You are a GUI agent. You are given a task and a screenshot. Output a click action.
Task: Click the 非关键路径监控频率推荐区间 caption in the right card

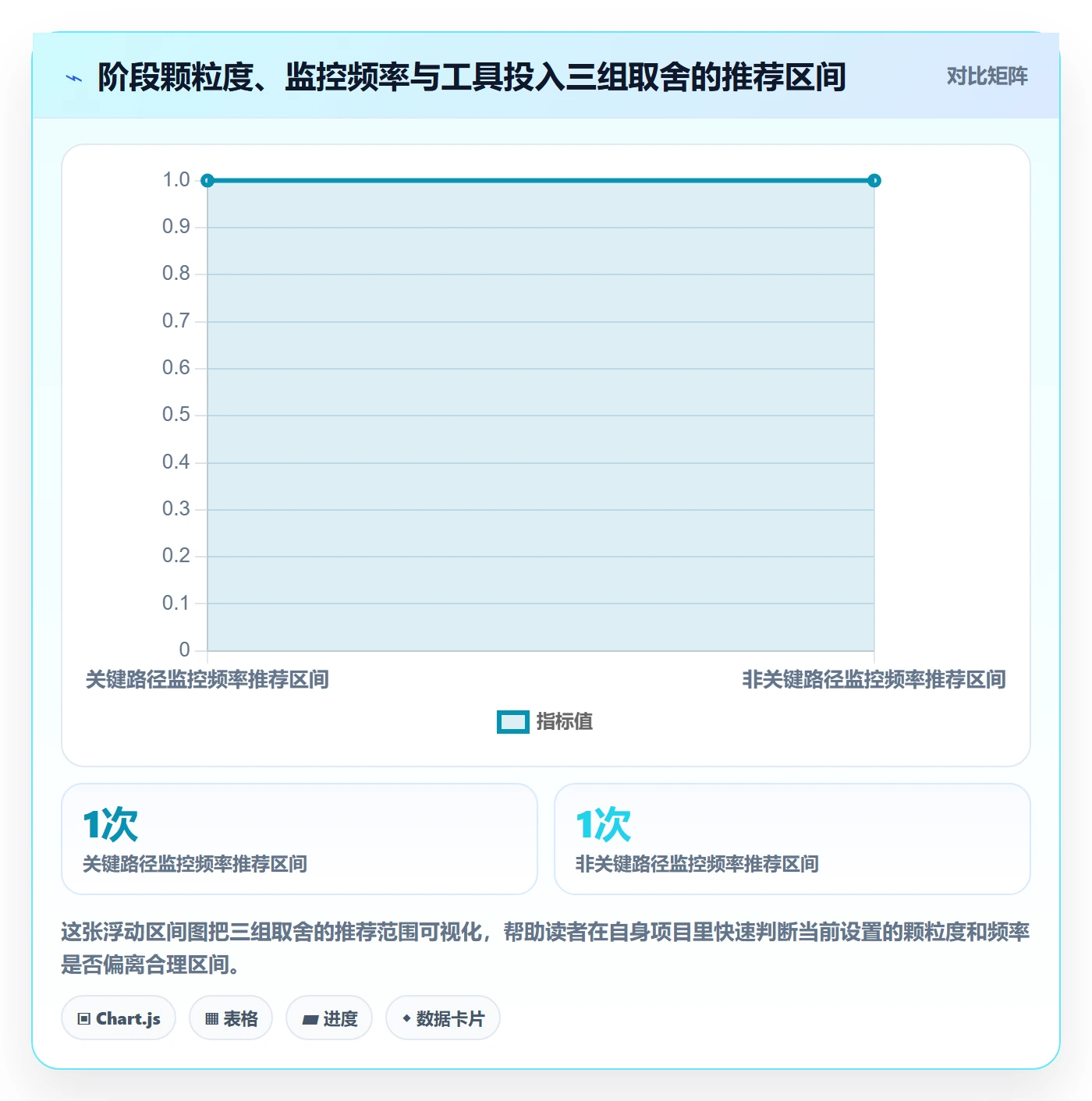(x=697, y=864)
